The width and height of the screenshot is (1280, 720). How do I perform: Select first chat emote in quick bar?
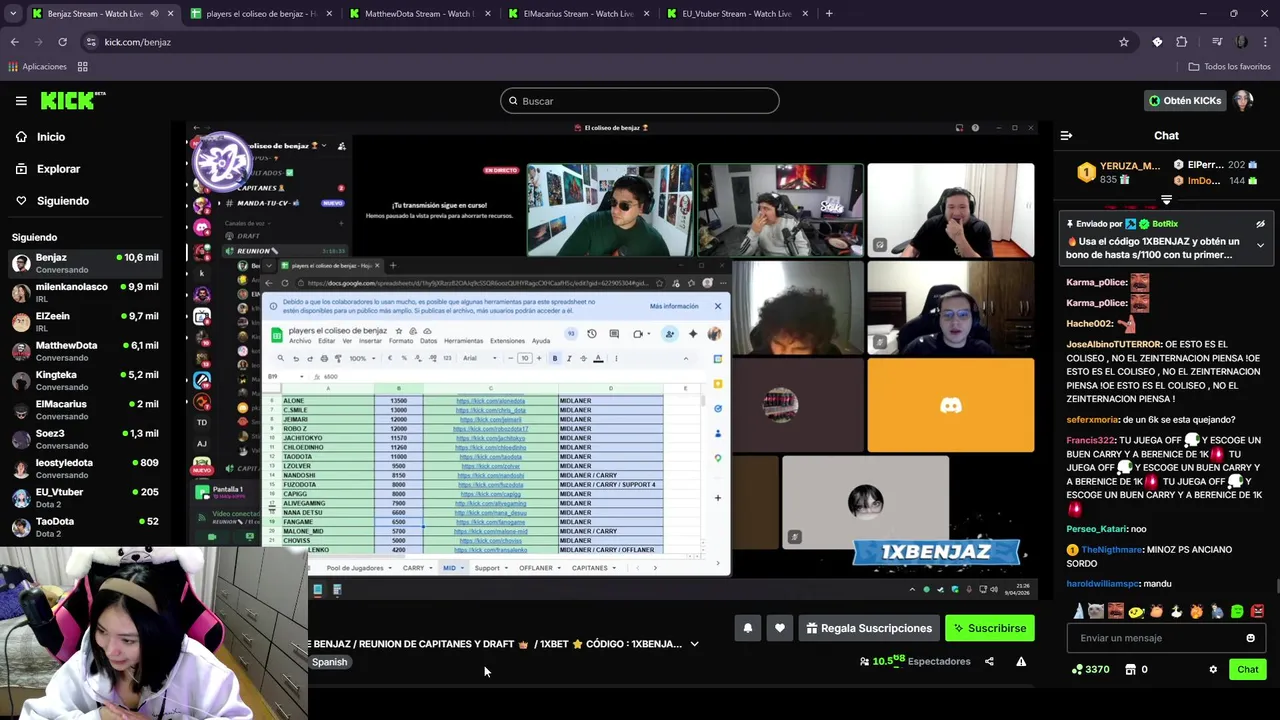[1078, 611]
